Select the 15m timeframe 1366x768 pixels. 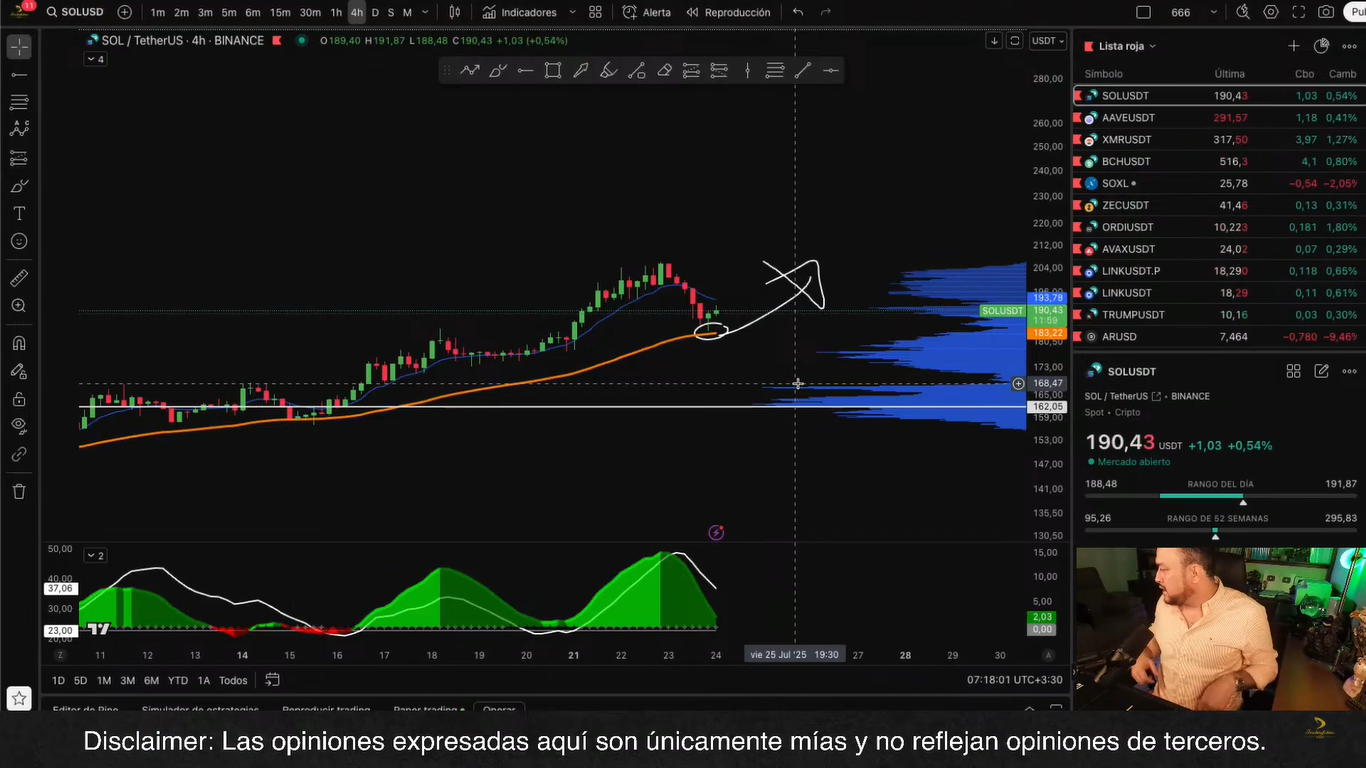point(281,12)
